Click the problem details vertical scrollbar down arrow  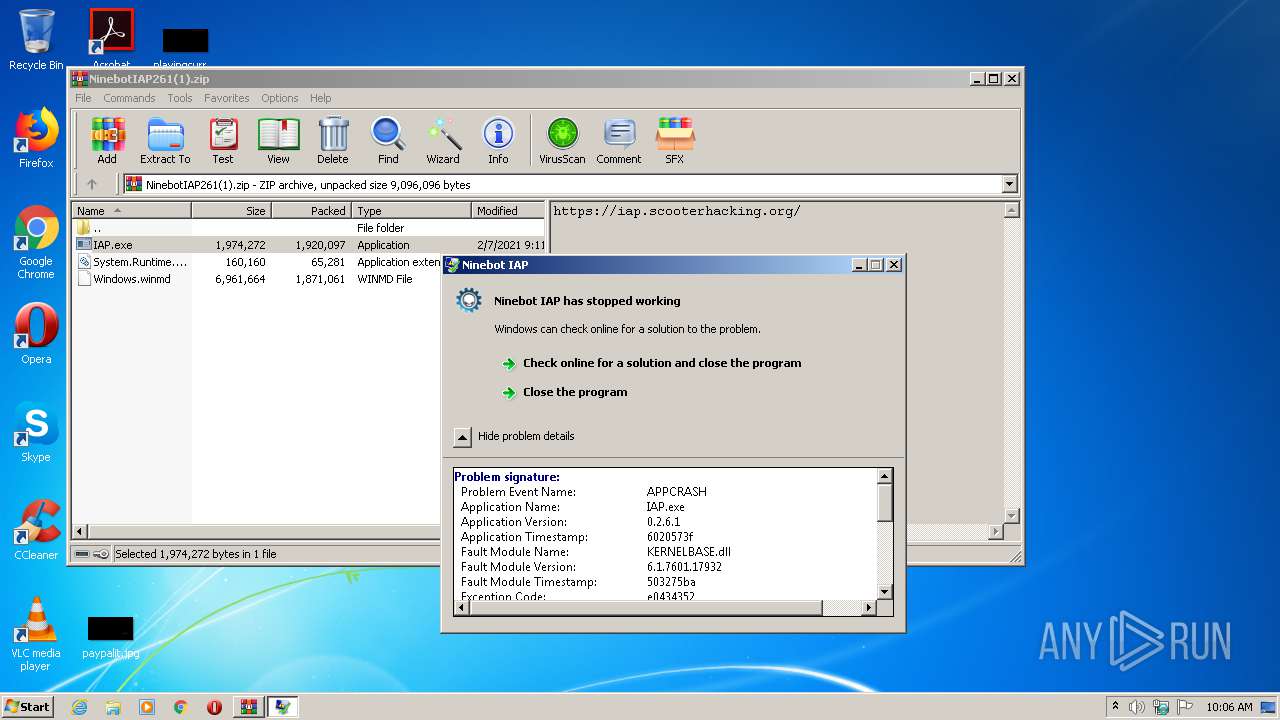tap(885, 591)
